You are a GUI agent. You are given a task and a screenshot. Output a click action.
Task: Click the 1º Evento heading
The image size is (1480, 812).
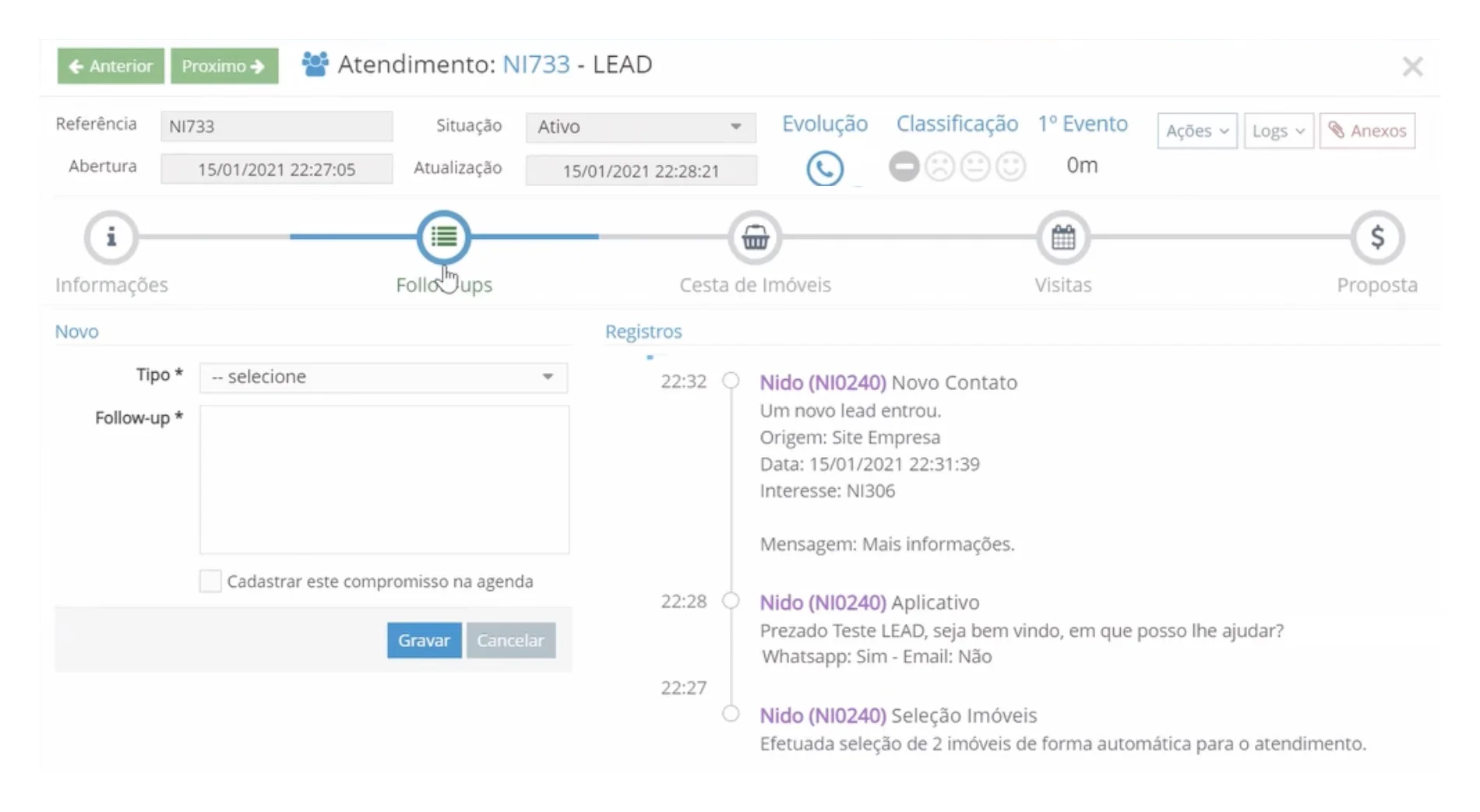tap(1083, 124)
